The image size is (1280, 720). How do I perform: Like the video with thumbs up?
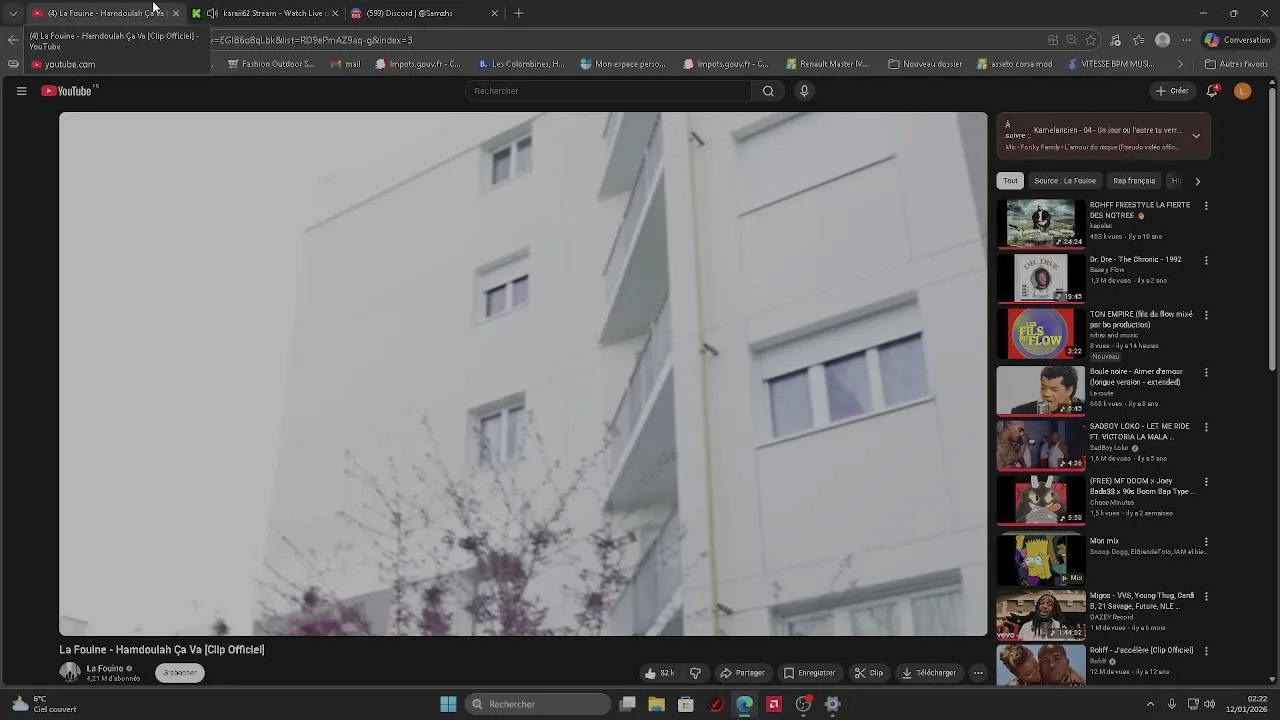pyautogui.click(x=659, y=673)
